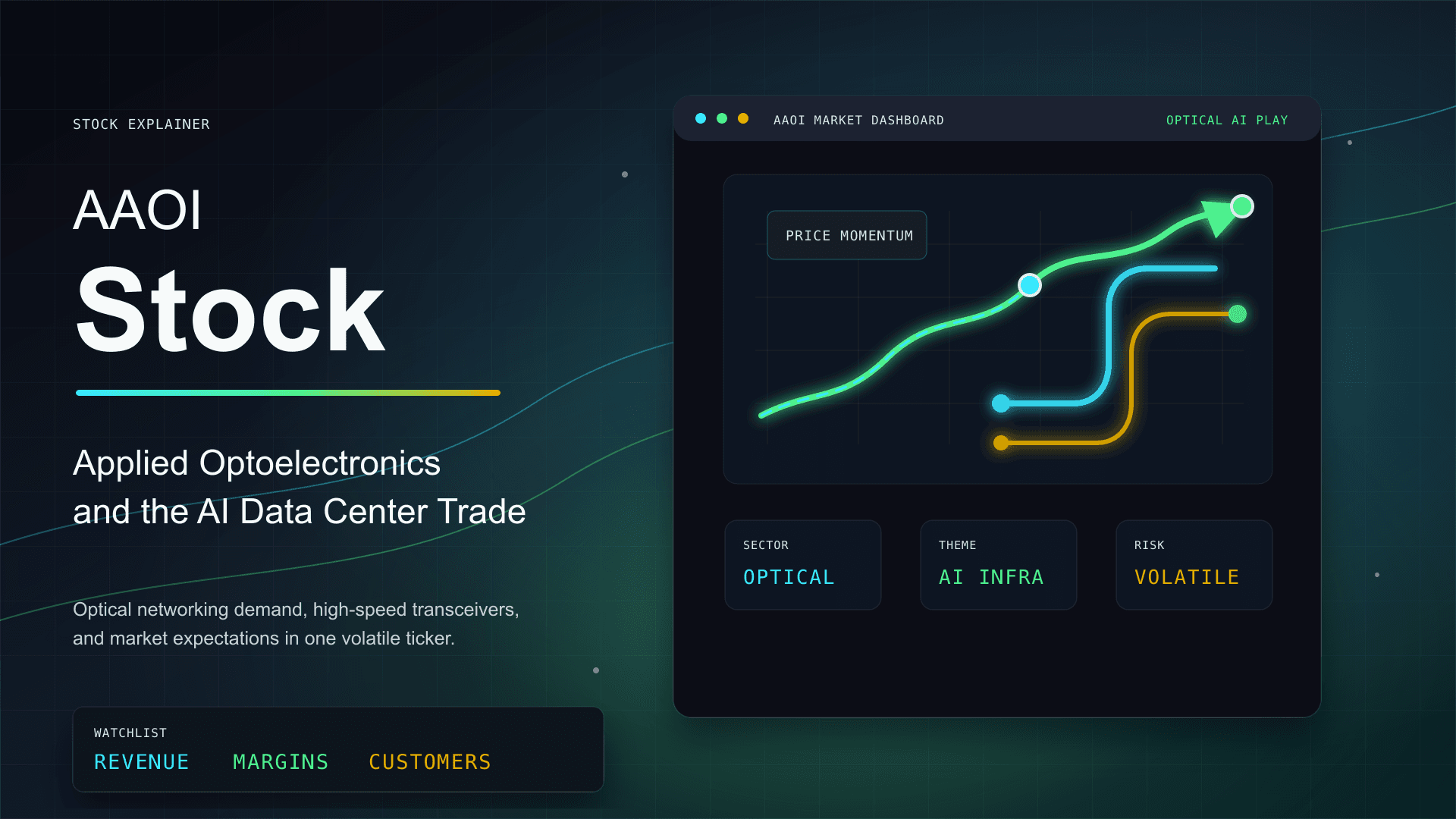
Task: Click the green window dot in dashboard header
Action: coord(722,118)
